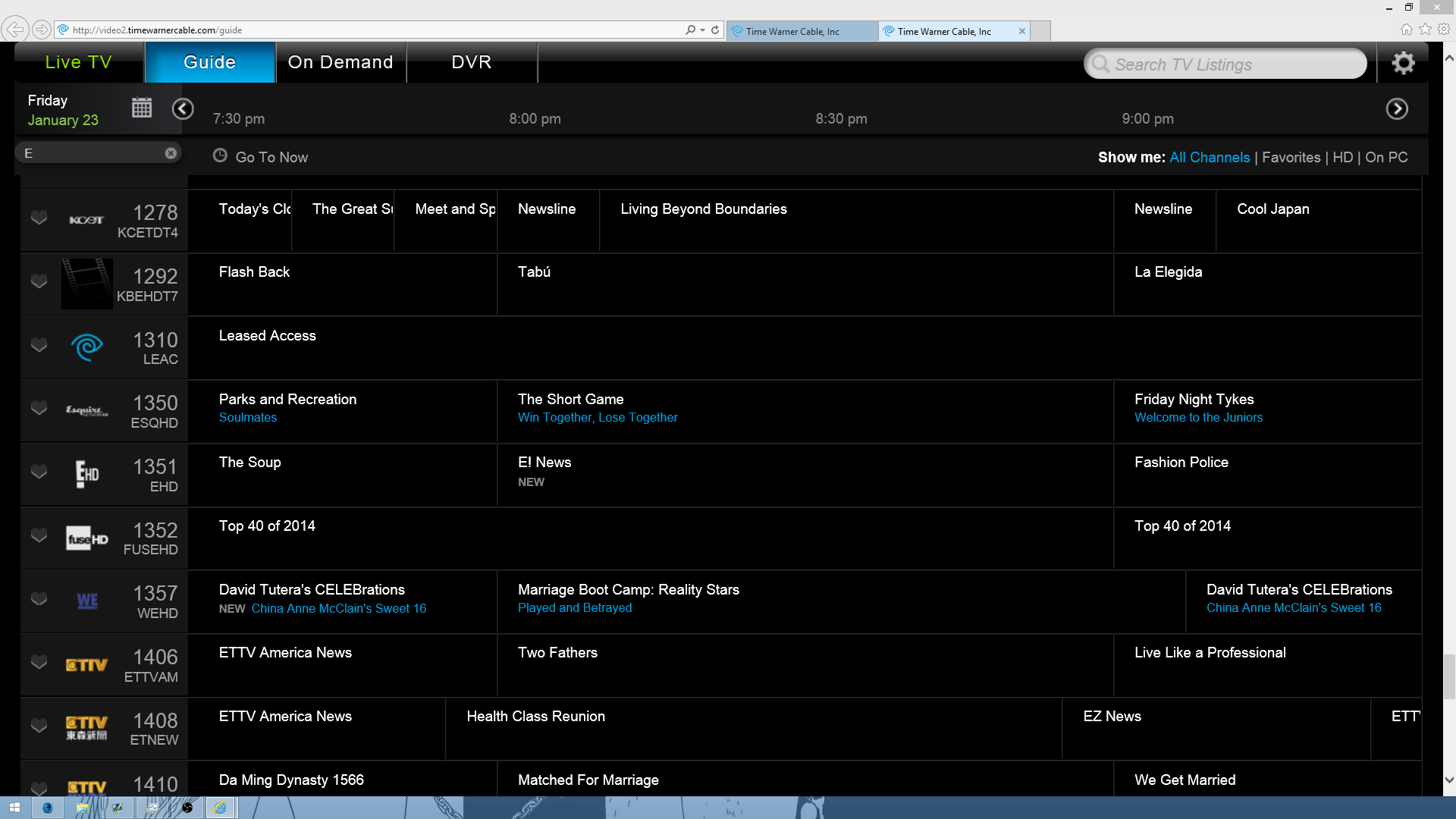Open settings gear icon
This screenshot has width=1456, height=819.
(x=1403, y=63)
